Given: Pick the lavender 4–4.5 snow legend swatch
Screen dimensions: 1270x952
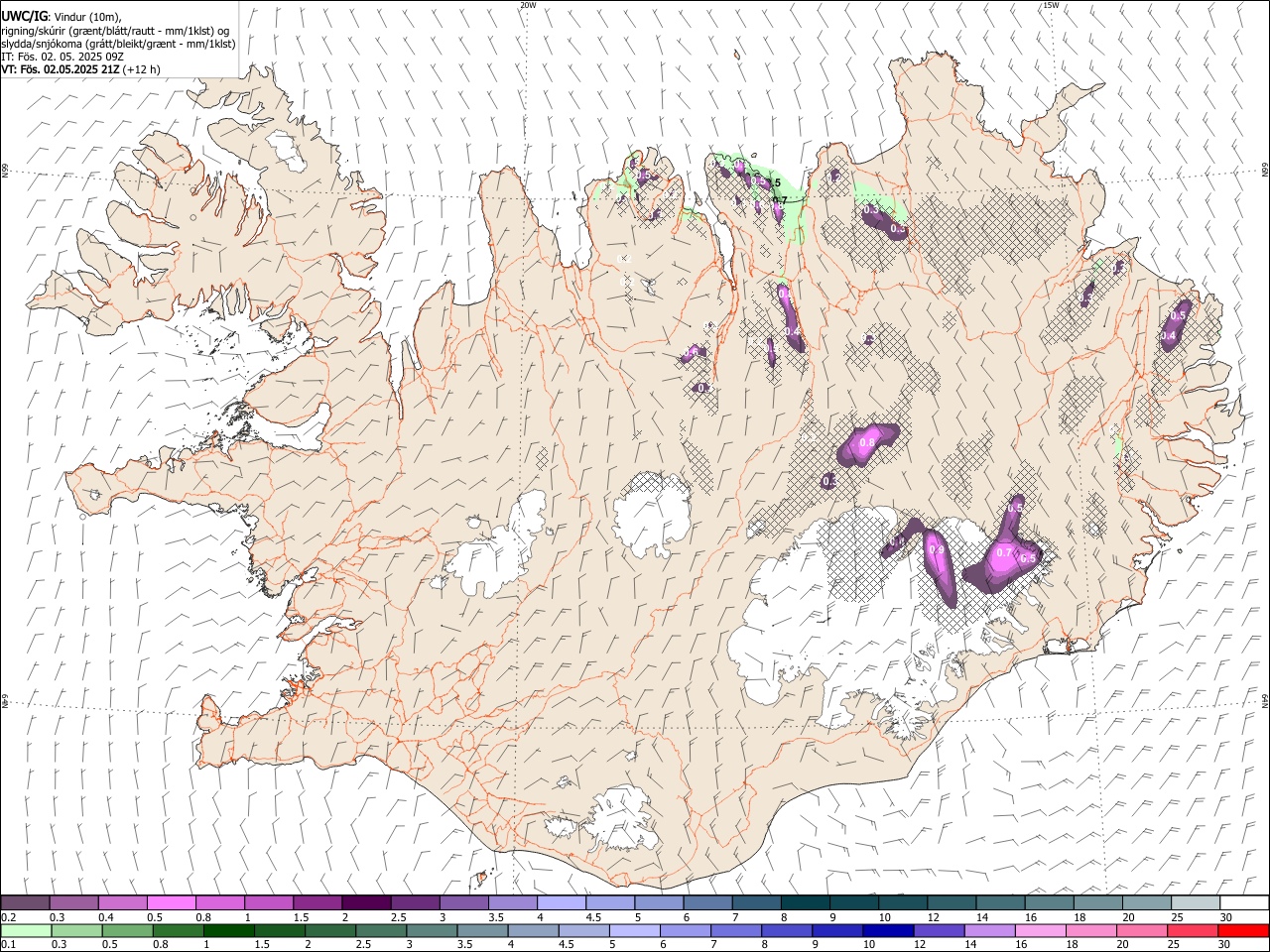Looking at the screenshot, I should point(561,902).
